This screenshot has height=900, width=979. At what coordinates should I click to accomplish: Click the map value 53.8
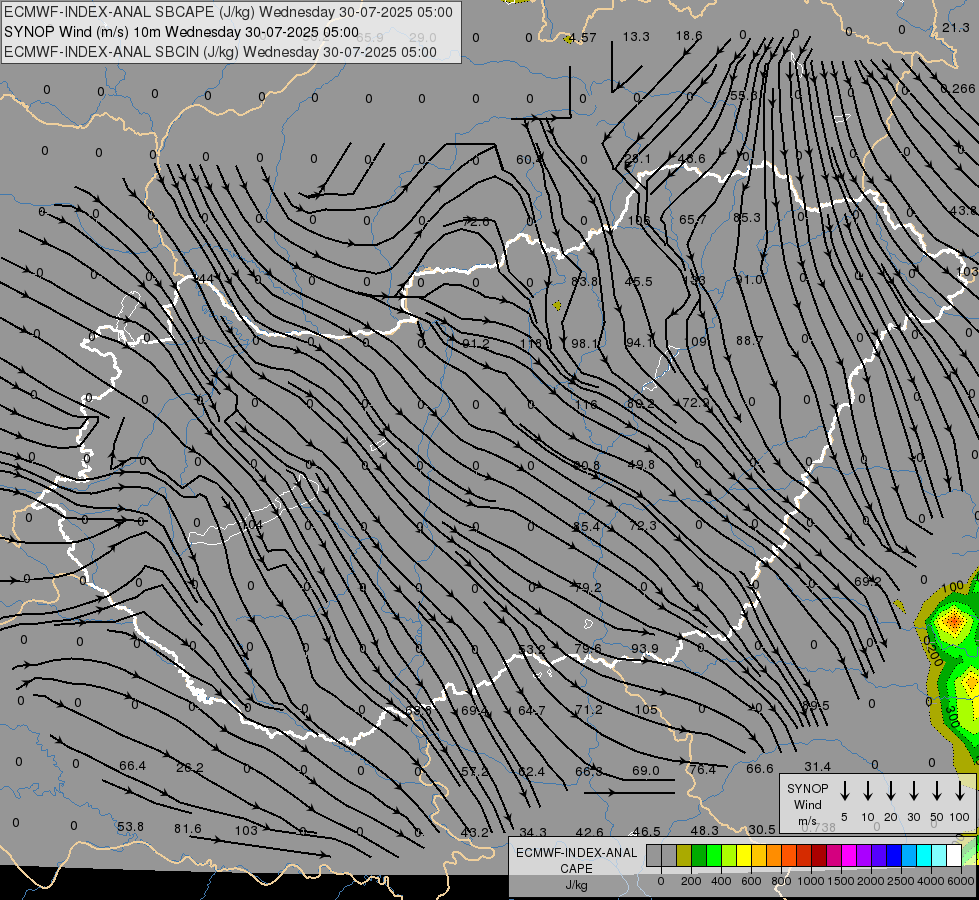pos(130,826)
